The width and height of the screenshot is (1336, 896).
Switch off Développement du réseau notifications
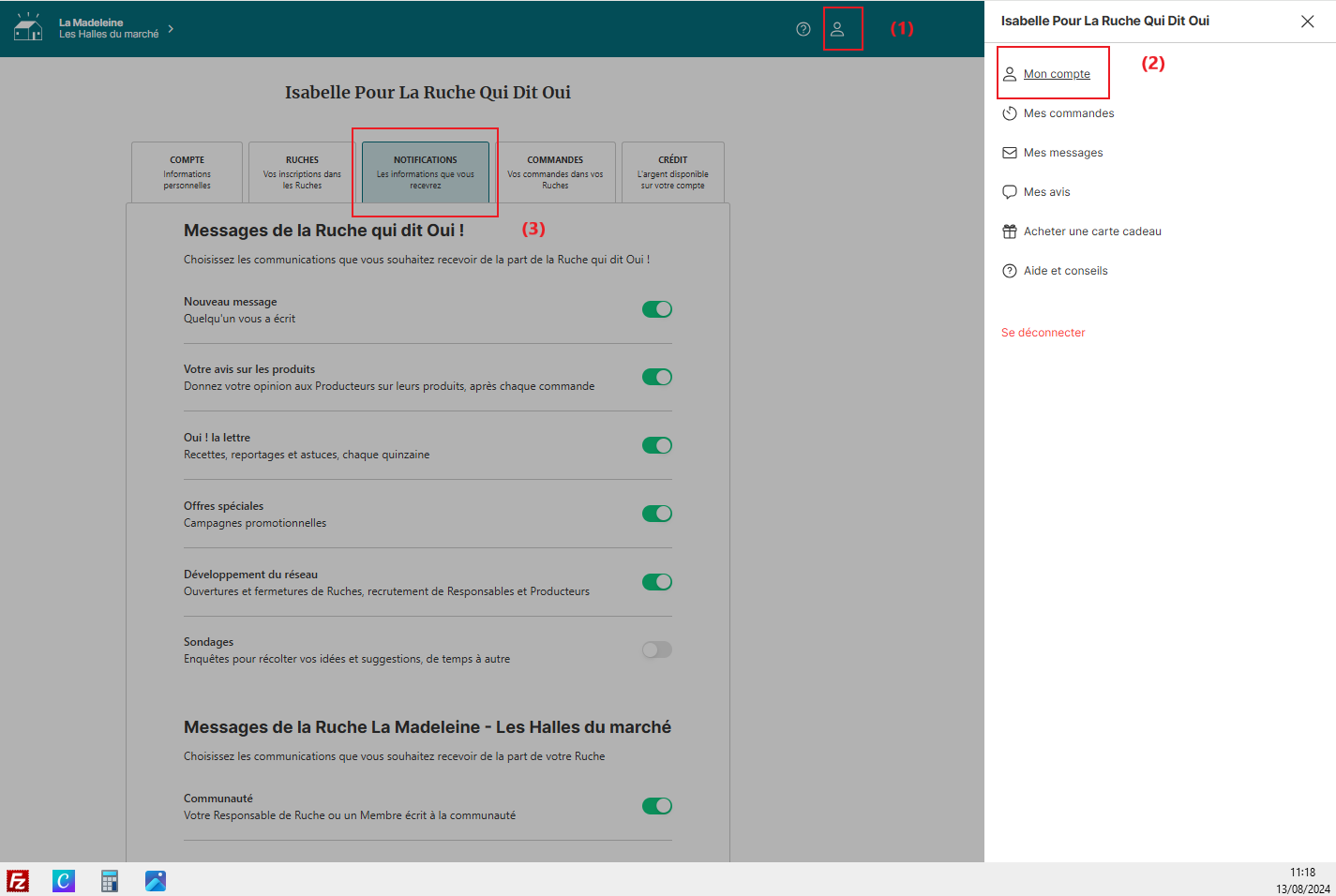click(x=657, y=582)
